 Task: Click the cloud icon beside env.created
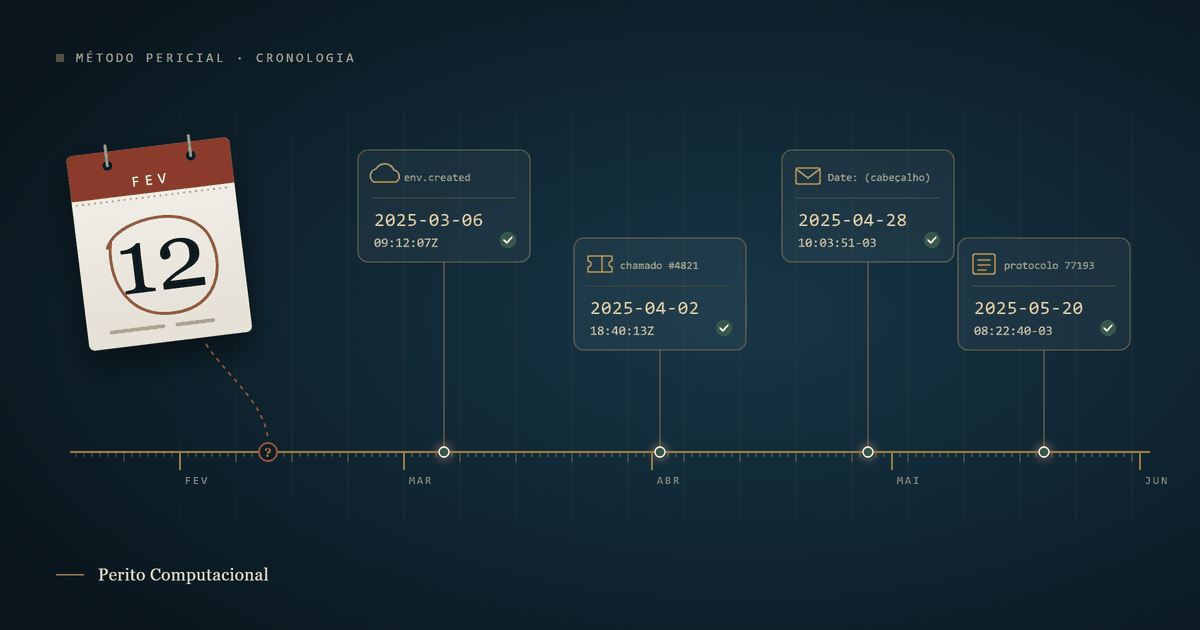point(385,174)
